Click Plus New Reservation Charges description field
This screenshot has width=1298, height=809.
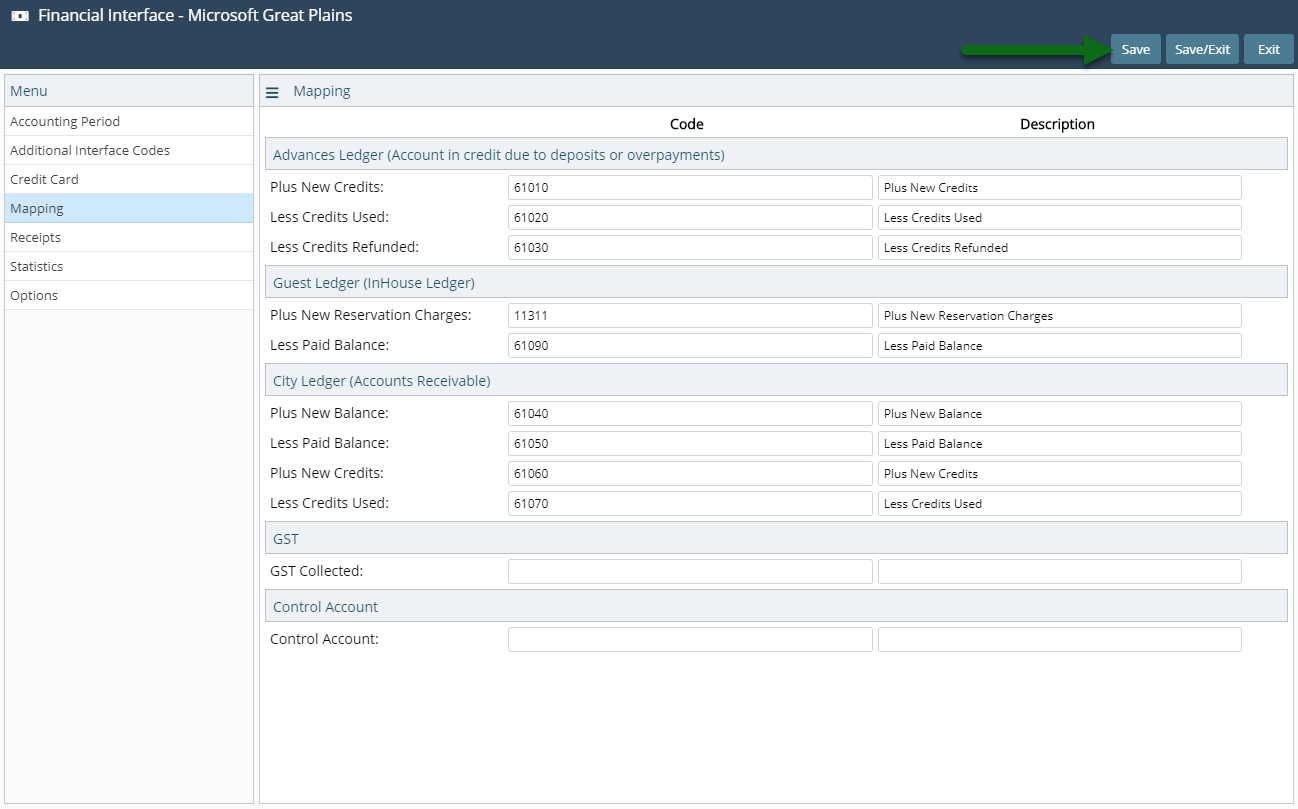[x=1060, y=315]
